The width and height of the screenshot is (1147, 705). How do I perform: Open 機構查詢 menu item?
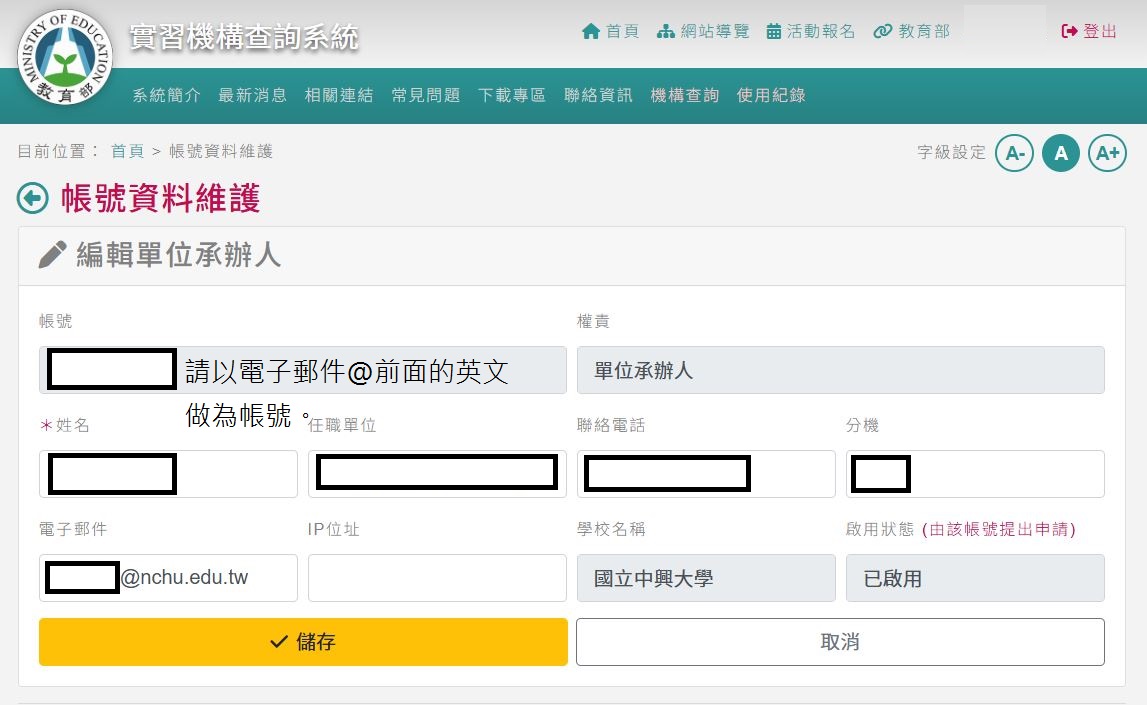point(685,95)
